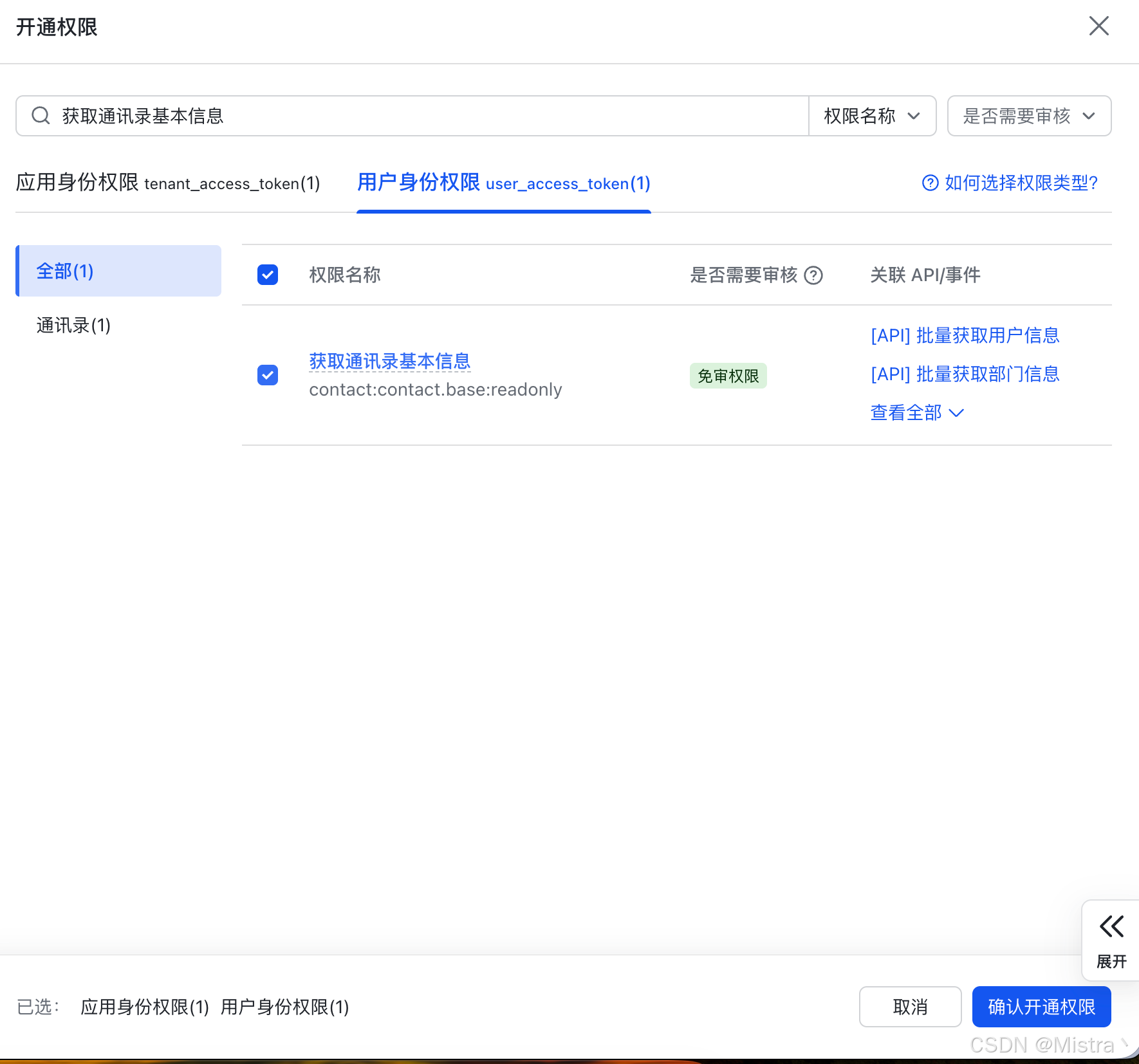This screenshot has height=1064, width=1139.
Task: Click the 获取通讯录基本信息 permission name link
Action: (389, 362)
